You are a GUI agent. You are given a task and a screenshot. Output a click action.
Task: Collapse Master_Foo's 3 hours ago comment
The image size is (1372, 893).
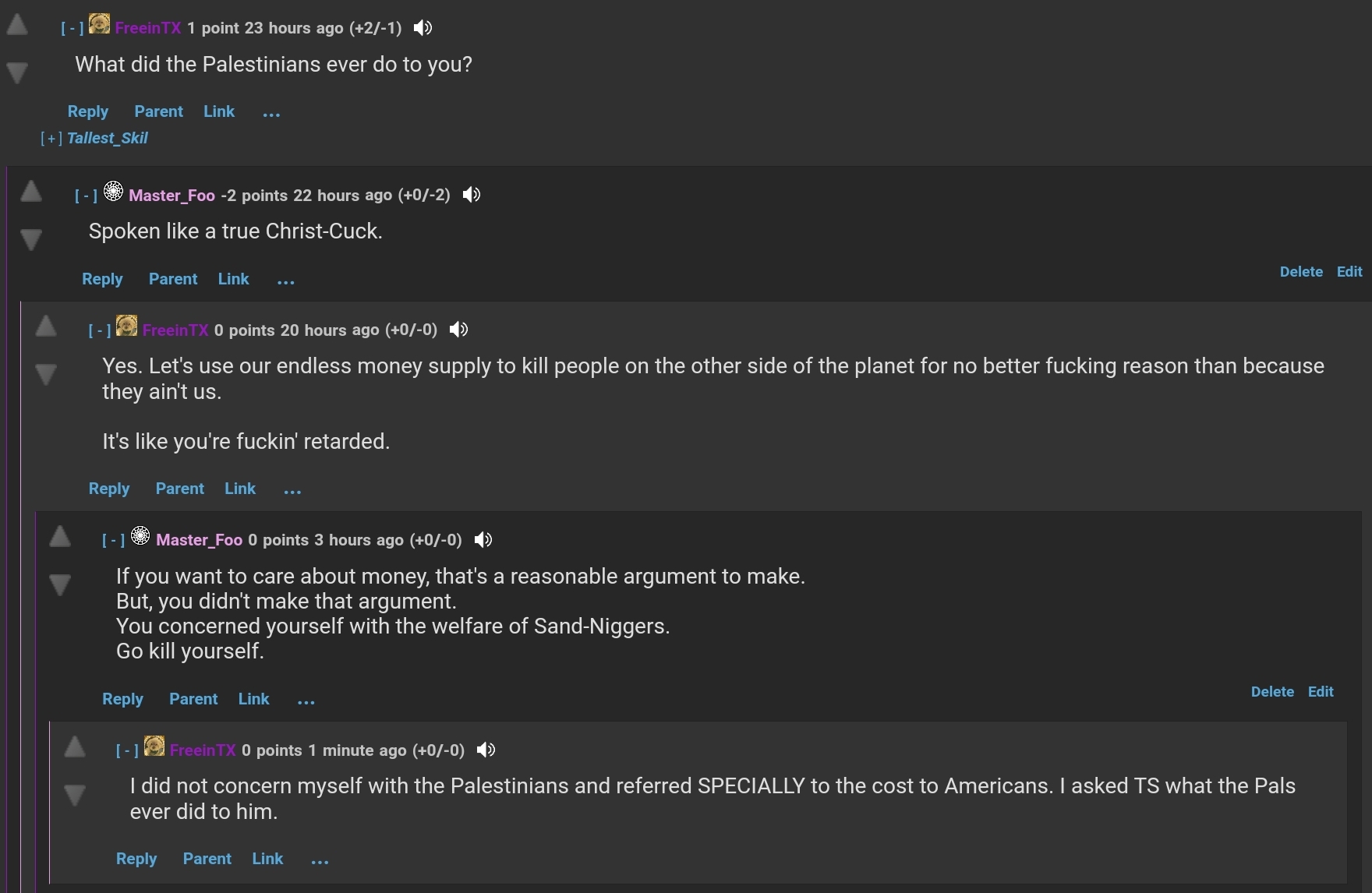113,540
